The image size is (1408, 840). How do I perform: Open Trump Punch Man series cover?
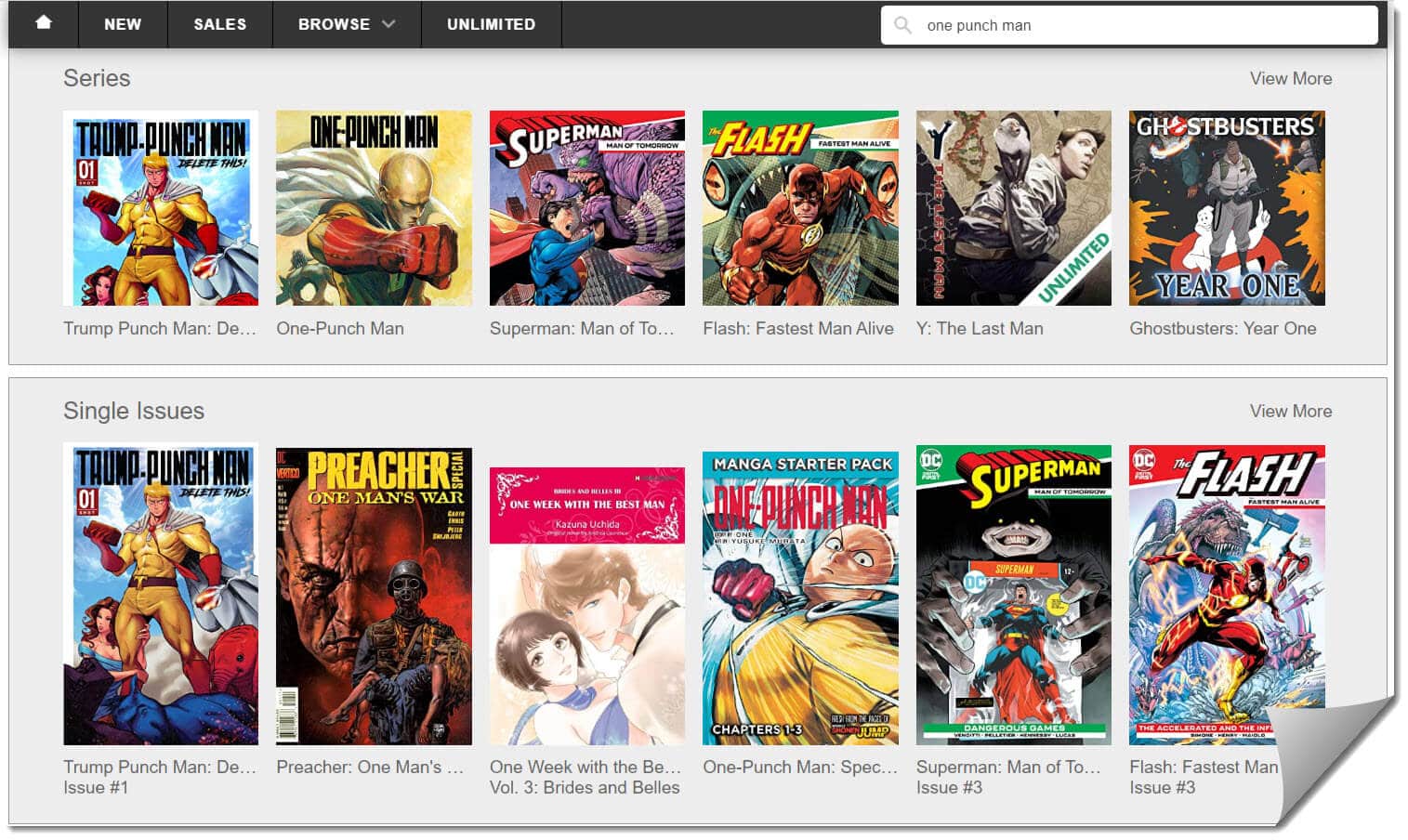pyautogui.click(x=161, y=208)
